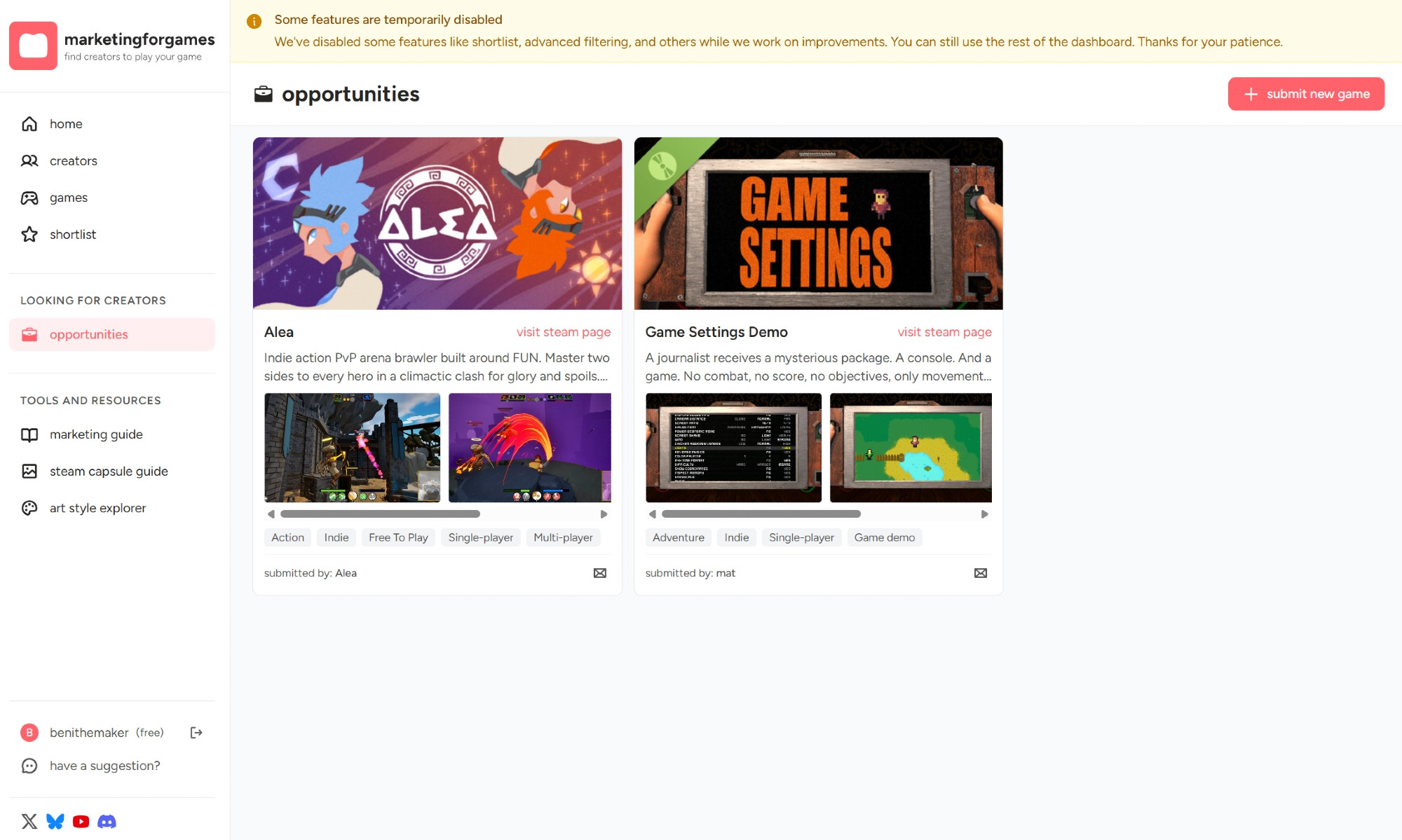Open the steam capsule guide
Screen dimensions: 1402x840
tap(109, 471)
